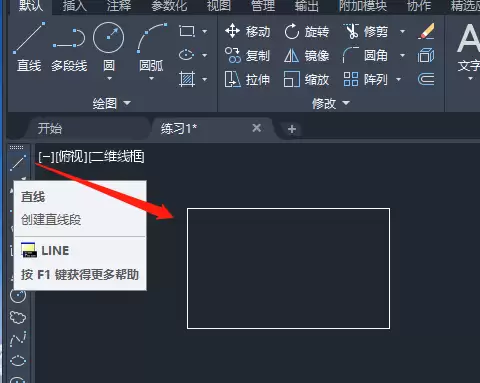Click Spline icon on left toolbar
The width and height of the screenshot is (480, 383).
(x=18, y=339)
